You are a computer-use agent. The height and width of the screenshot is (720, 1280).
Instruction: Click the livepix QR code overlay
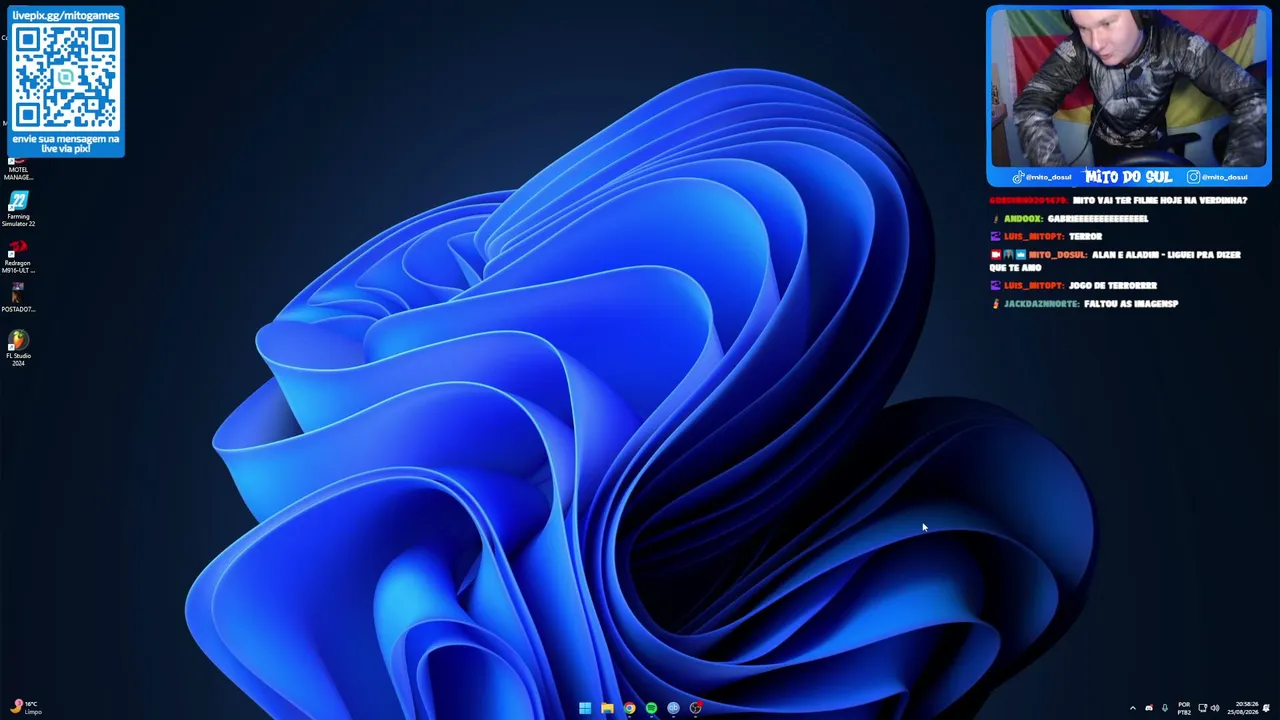(66, 78)
